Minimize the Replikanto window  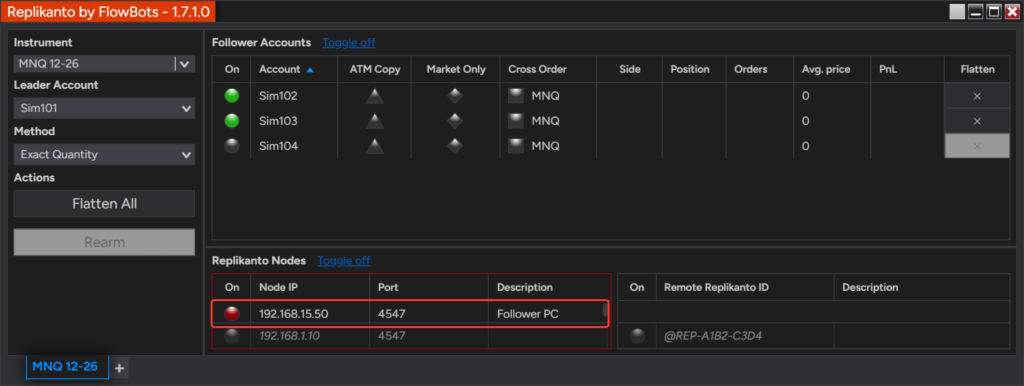coord(976,12)
